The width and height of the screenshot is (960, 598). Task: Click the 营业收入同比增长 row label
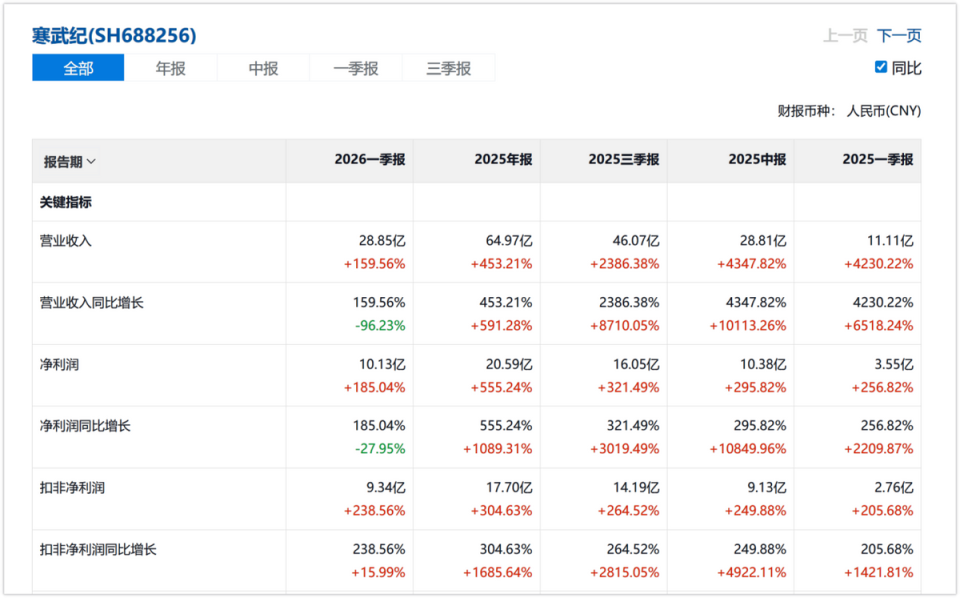click(91, 303)
